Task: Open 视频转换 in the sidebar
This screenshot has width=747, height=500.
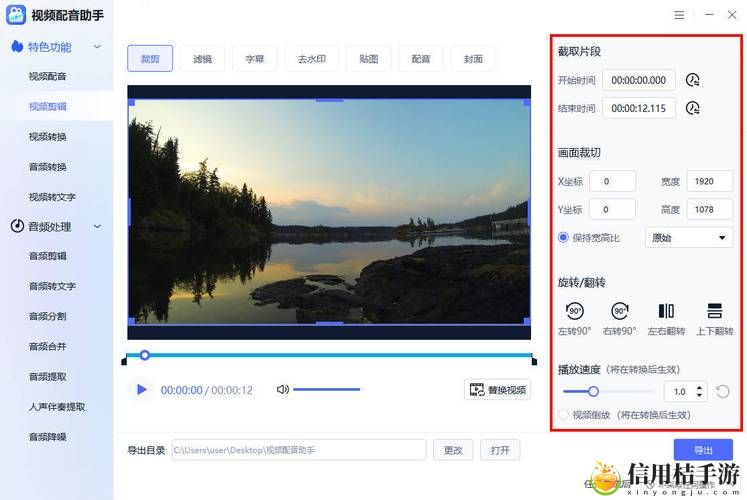Action: click(48, 137)
